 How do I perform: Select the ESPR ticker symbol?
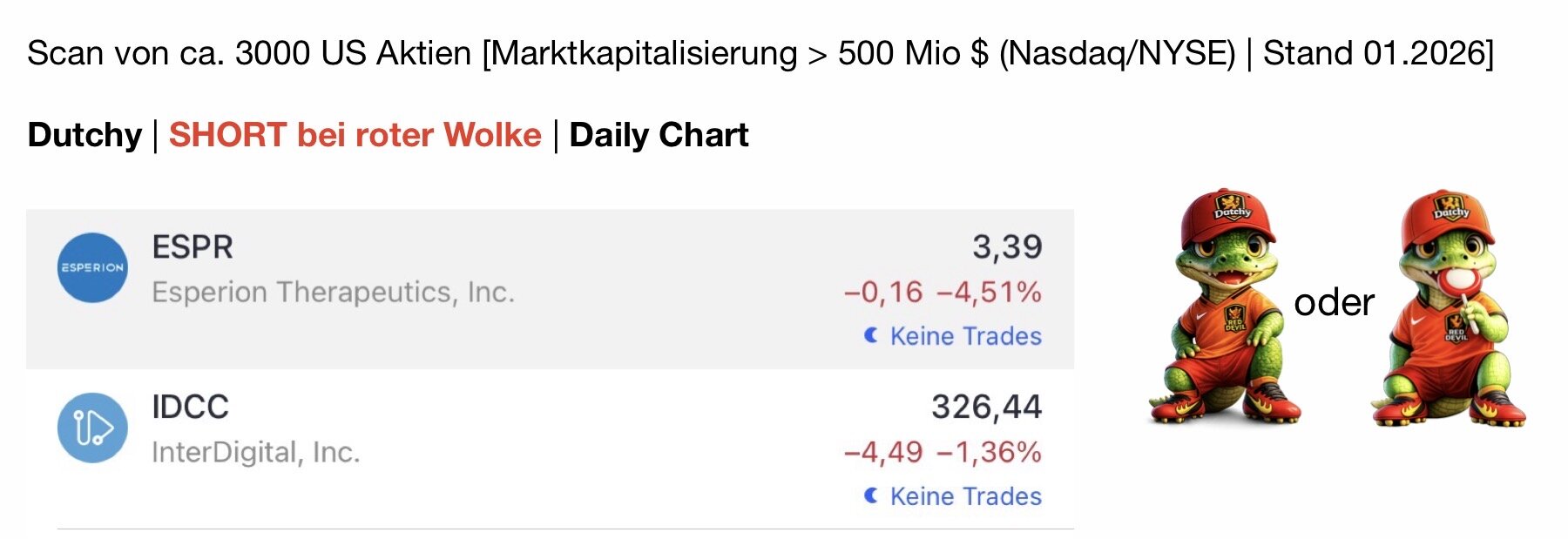[x=193, y=247]
